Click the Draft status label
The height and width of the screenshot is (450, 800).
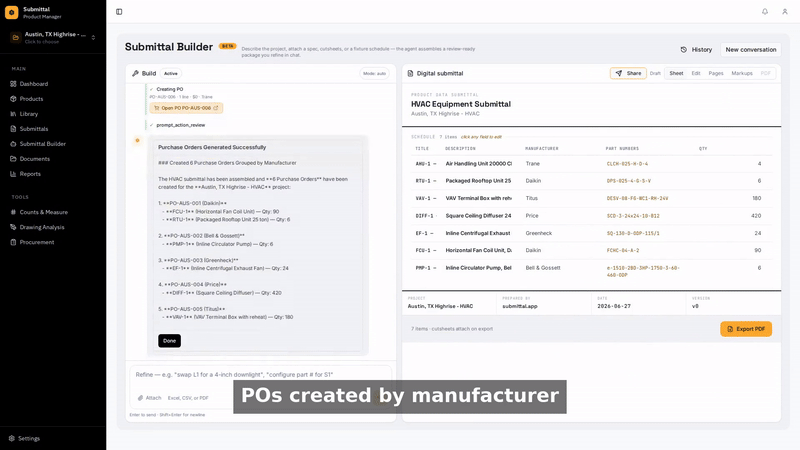click(655, 73)
